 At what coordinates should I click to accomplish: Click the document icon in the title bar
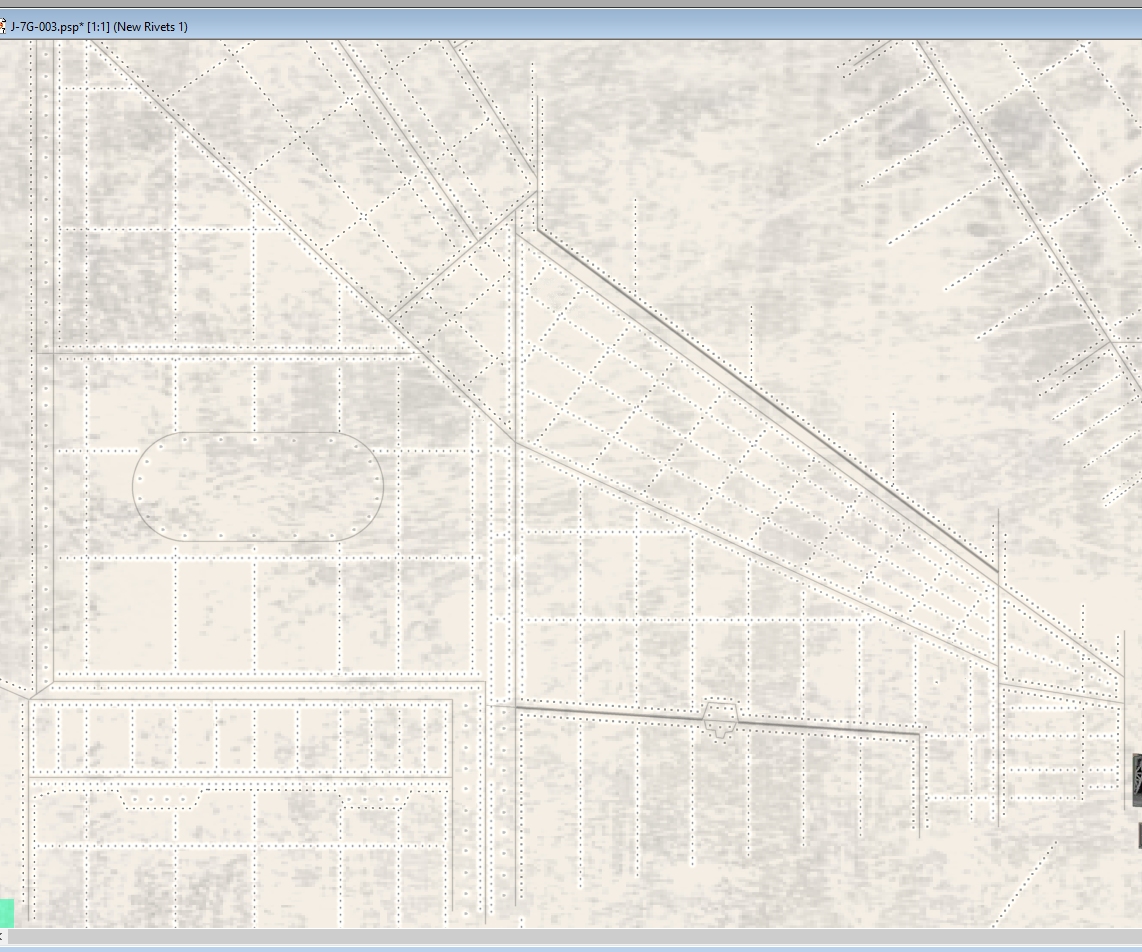pyautogui.click(x=2, y=27)
